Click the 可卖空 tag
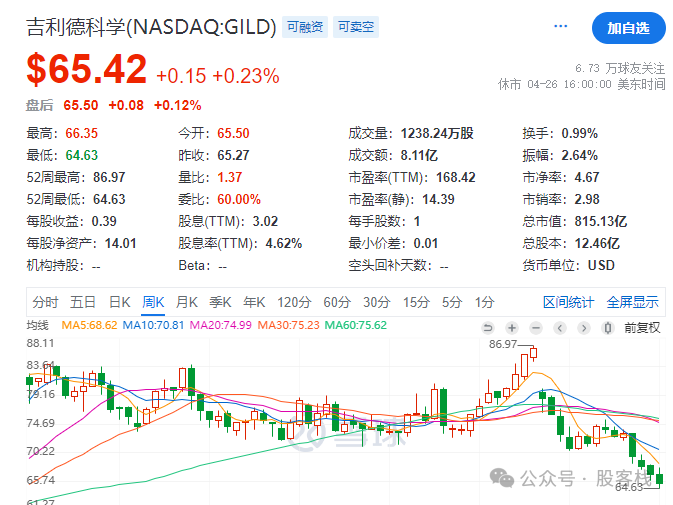Viewport: 673px width, 505px height. tap(356, 27)
